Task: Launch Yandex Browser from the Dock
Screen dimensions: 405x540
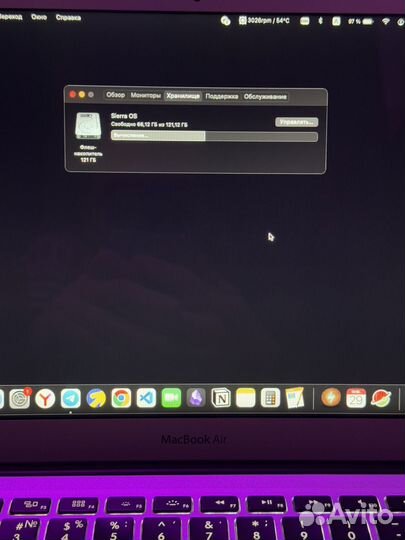Action: point(45,399)
